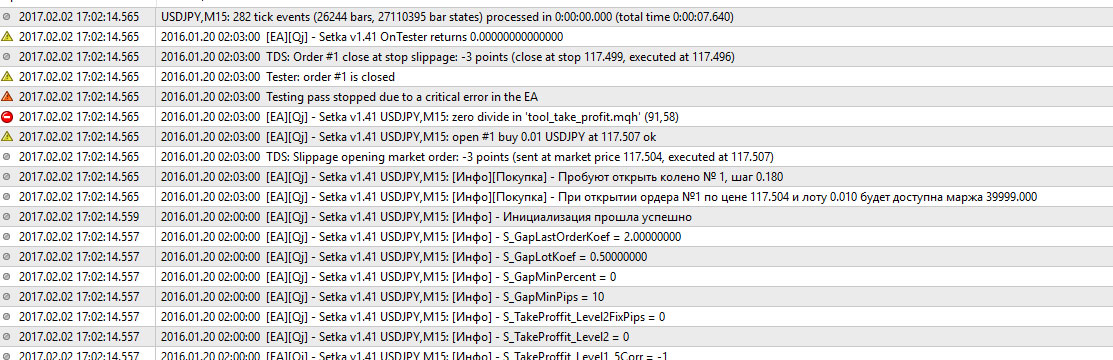1113x360 pixels.
Task: Click gray info dot on Slippage opening market order row
Action: (x=8, y=156)
